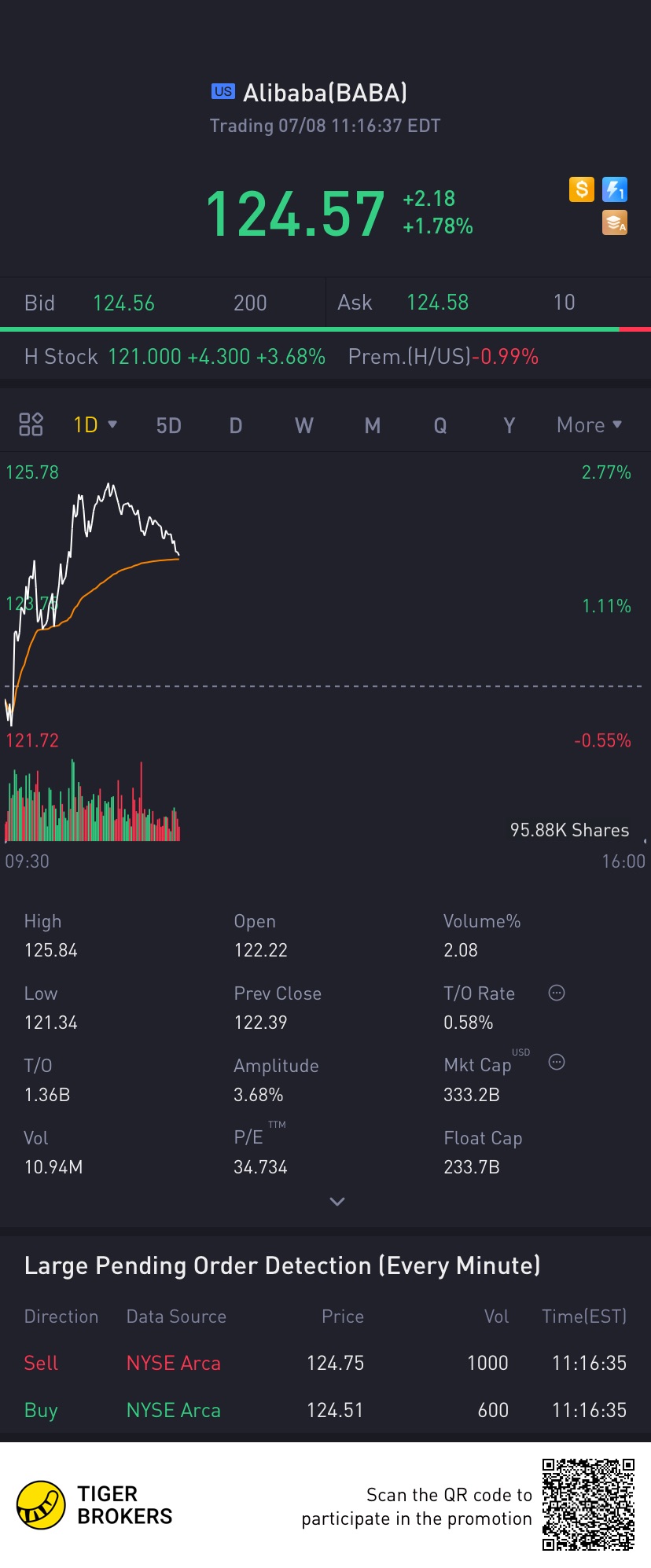Select the yearly Y chart tab
651x1568 pixels.
point(509,425)
